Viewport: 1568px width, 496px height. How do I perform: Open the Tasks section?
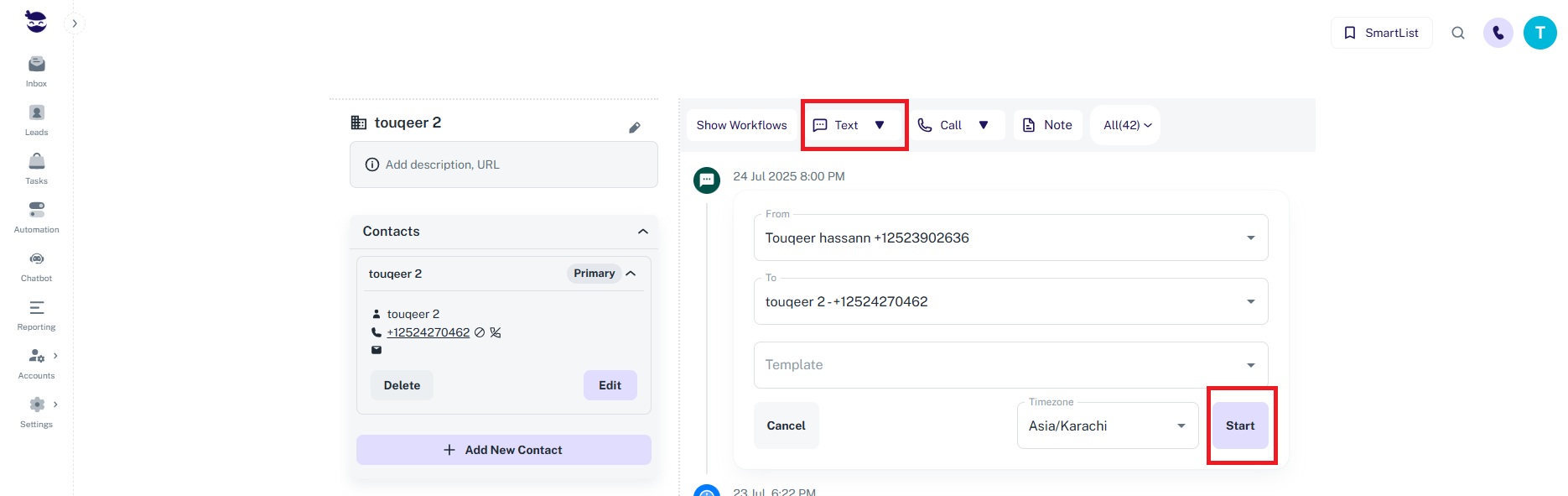36,168
